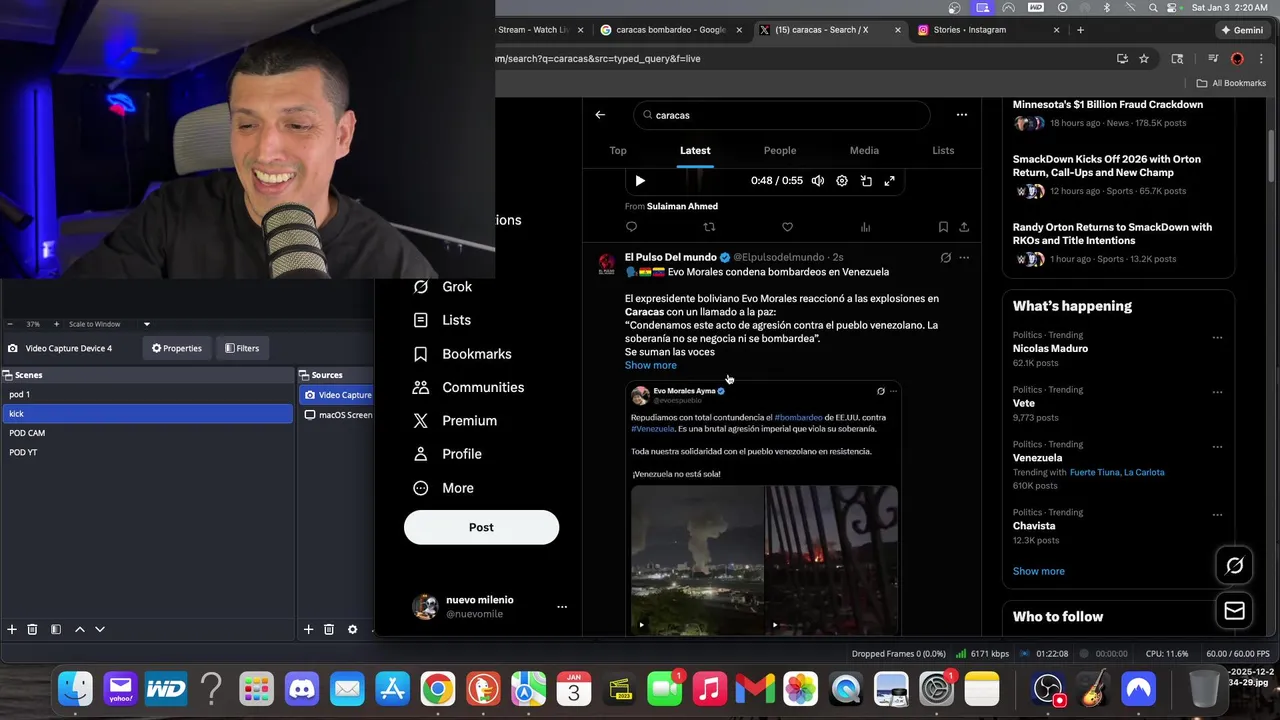
Task: Open Discord from the Dock
Action: coord(302,688)
